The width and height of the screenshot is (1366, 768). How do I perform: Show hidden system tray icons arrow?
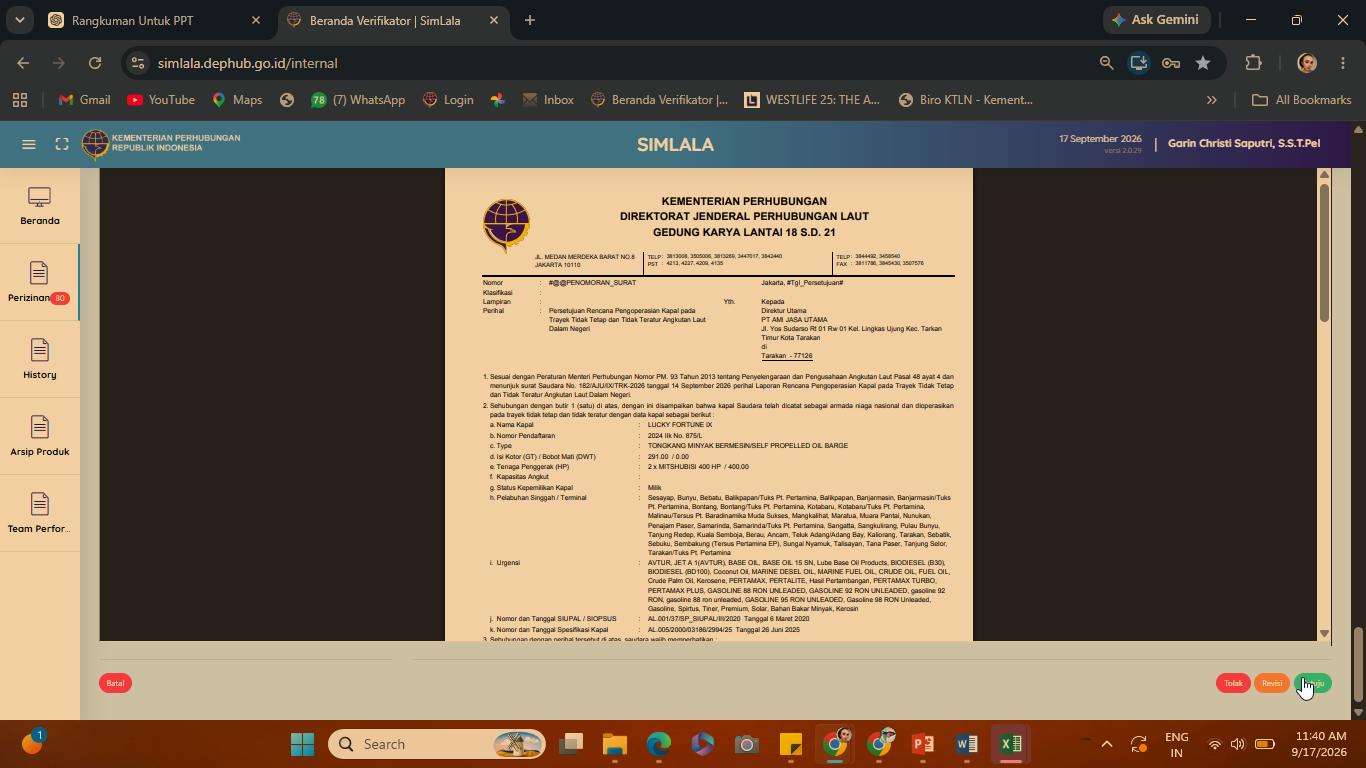point(1106,744)
